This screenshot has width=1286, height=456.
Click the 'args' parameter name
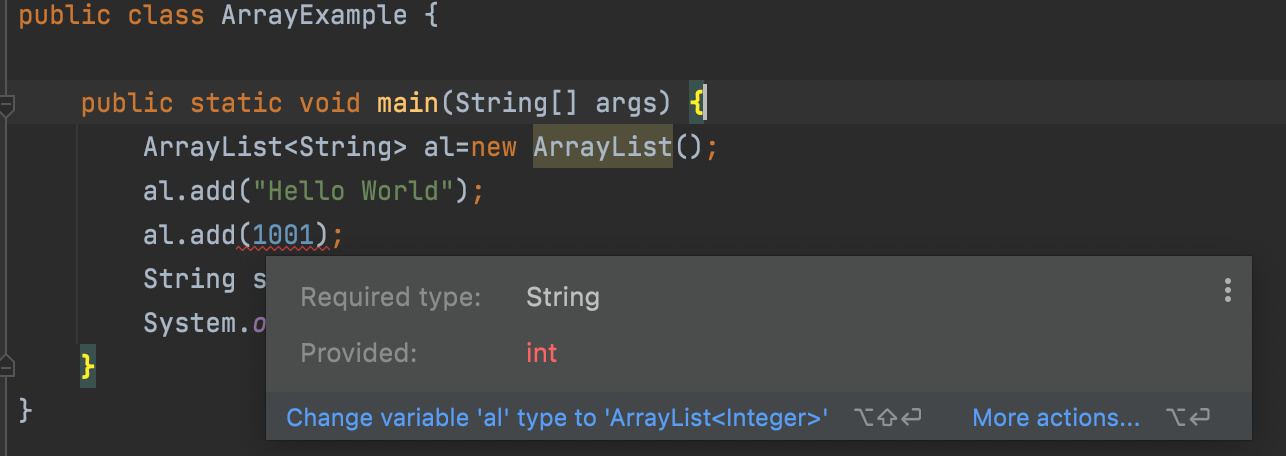pyautogui.click(x=626, y=103)
